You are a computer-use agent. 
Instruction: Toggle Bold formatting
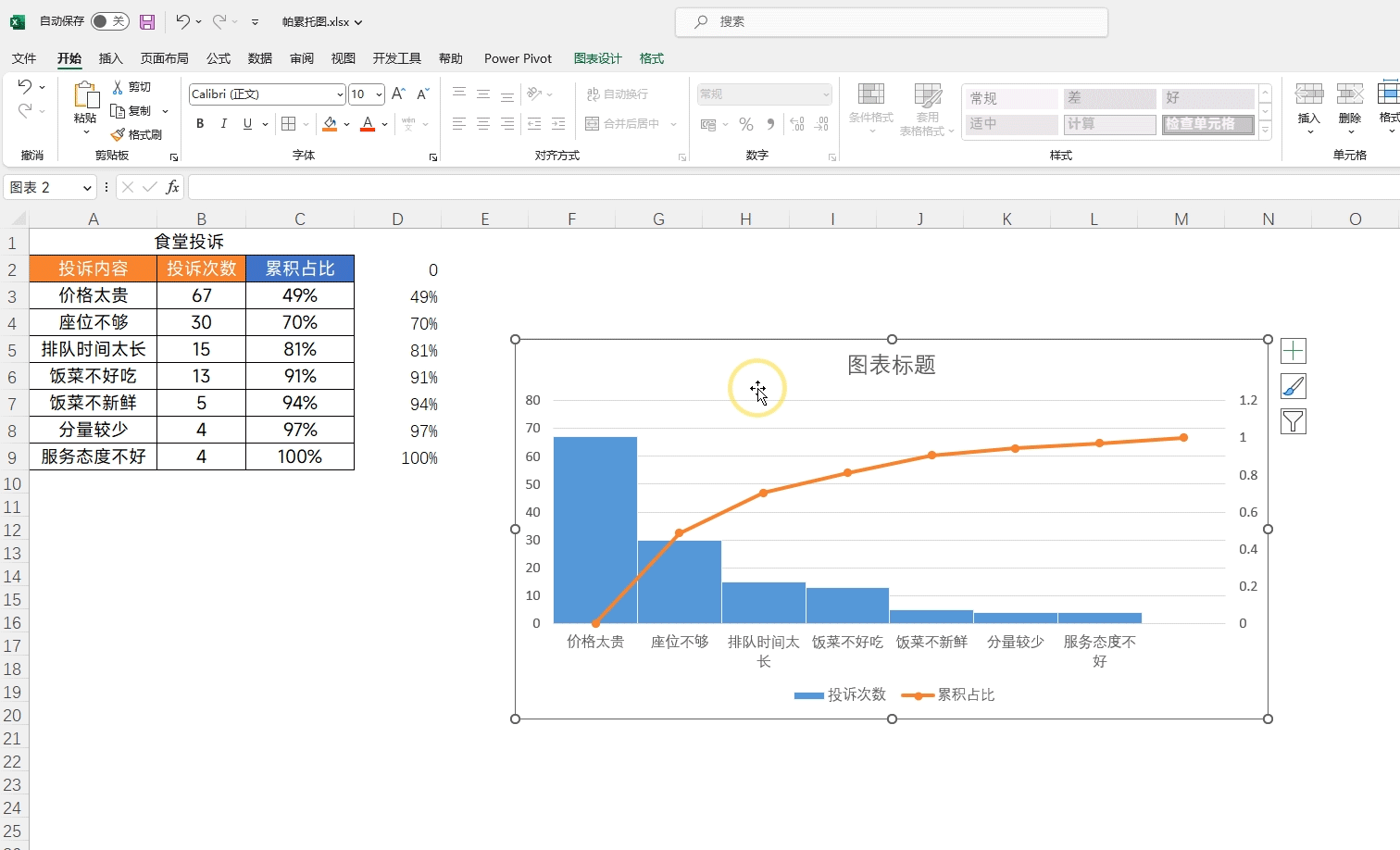point(200,124)
